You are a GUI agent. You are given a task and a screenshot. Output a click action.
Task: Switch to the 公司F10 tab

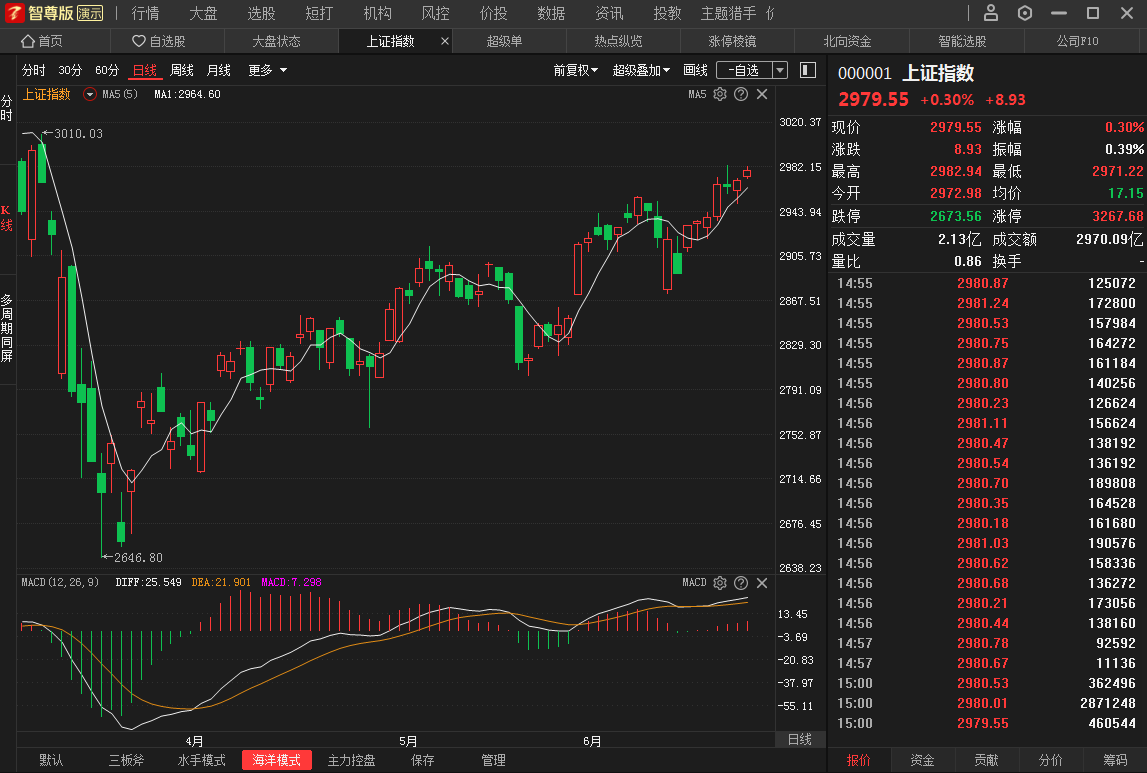1078,41
